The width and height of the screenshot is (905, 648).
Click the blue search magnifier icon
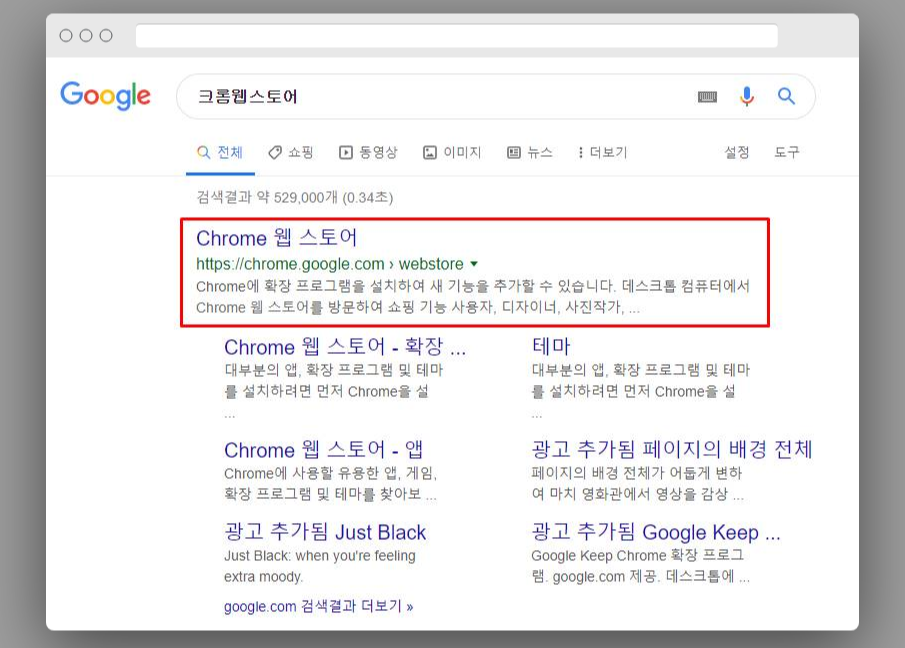[786, 96]
